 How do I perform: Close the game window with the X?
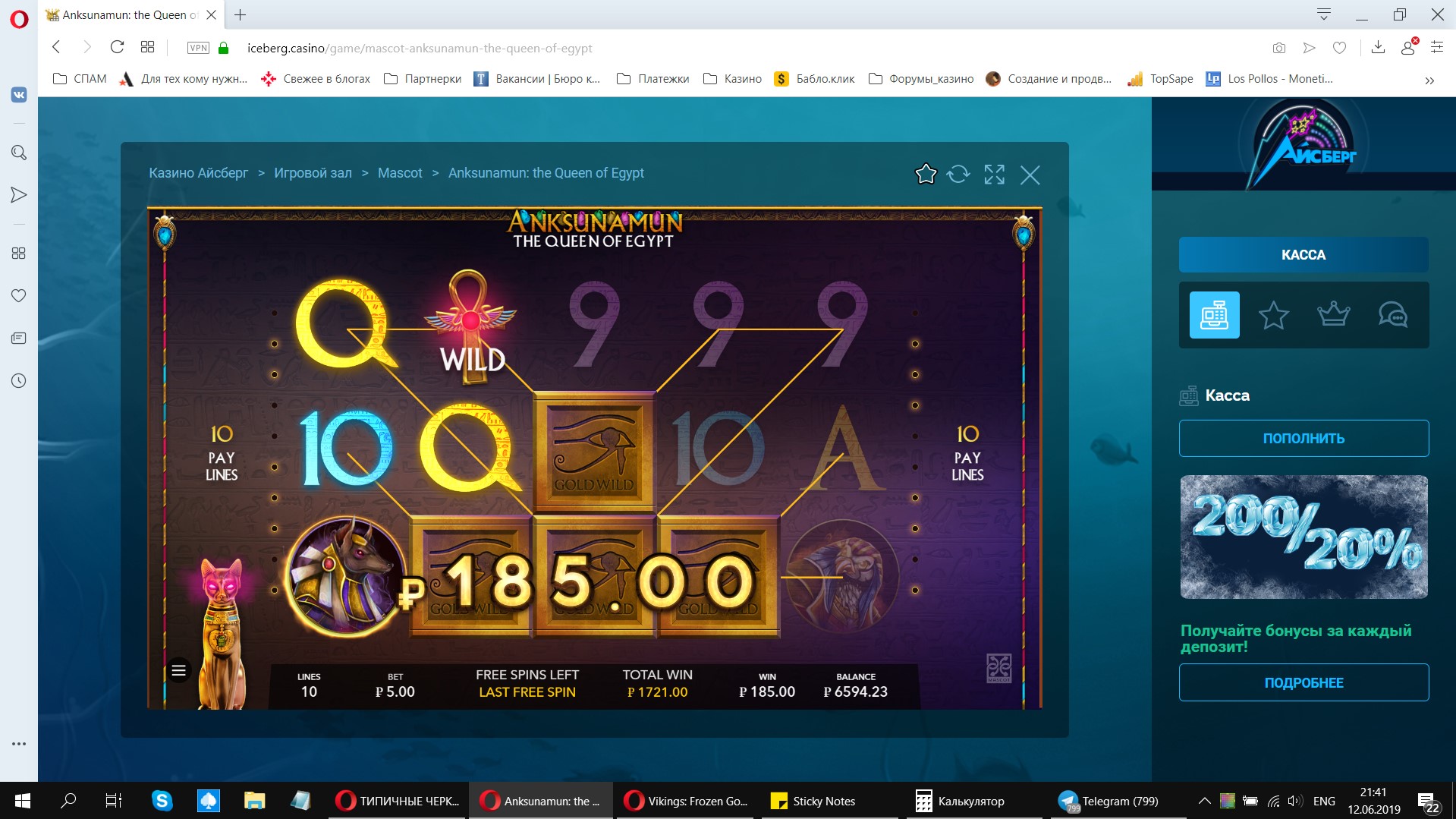(1030, 175)
